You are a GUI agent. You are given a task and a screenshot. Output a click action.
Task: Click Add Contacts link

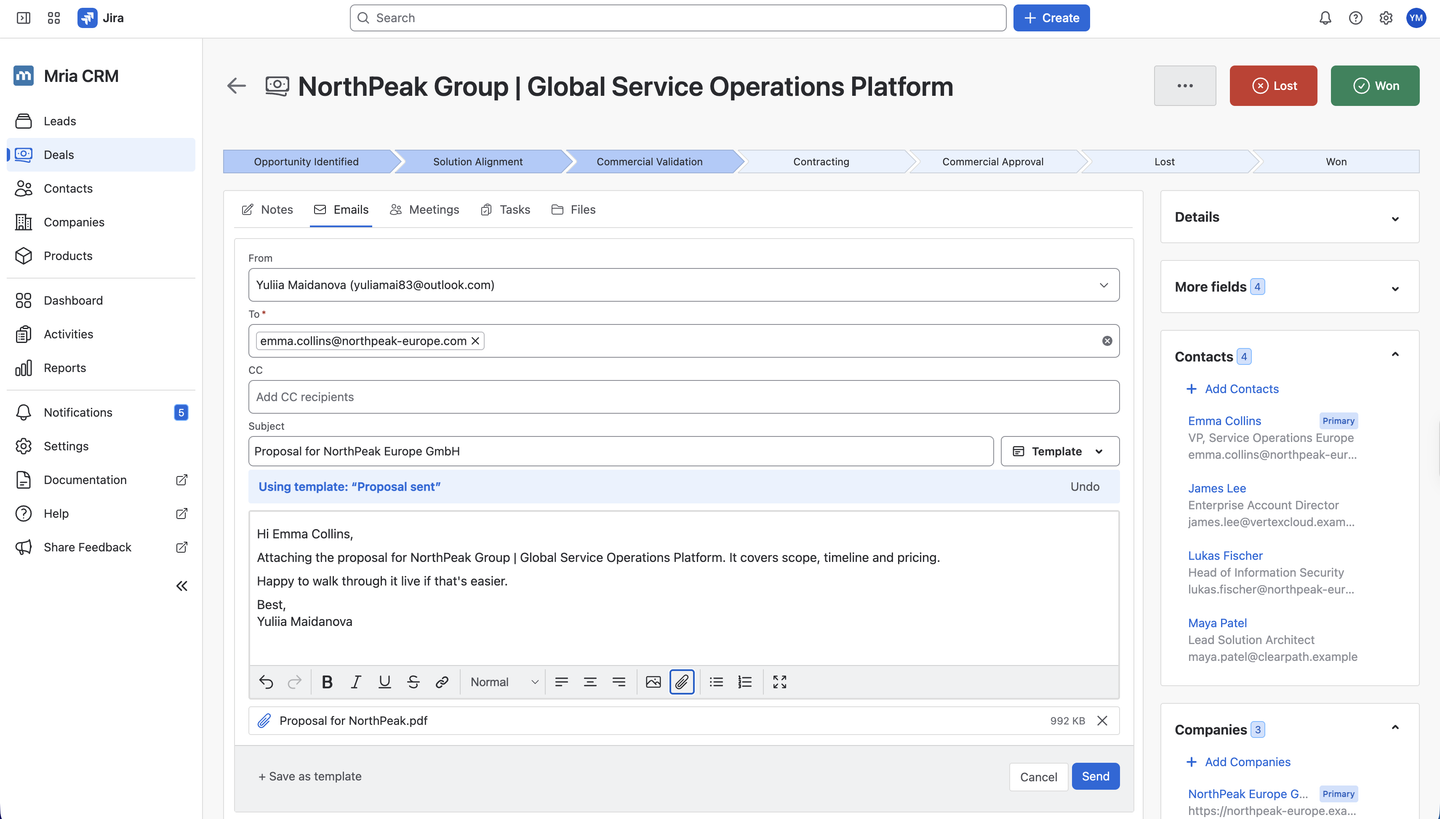[1232, 389]
